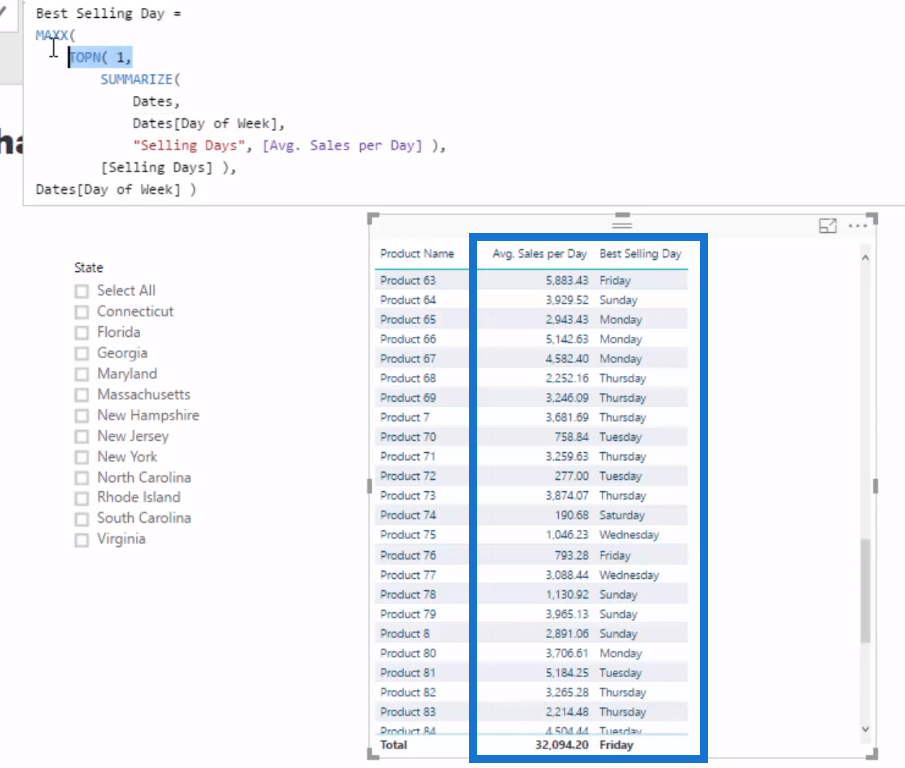This screenshot has width=905, height=768.
Task: Click the table scrollbar up arrow
Action: click(x=865, y=257)
